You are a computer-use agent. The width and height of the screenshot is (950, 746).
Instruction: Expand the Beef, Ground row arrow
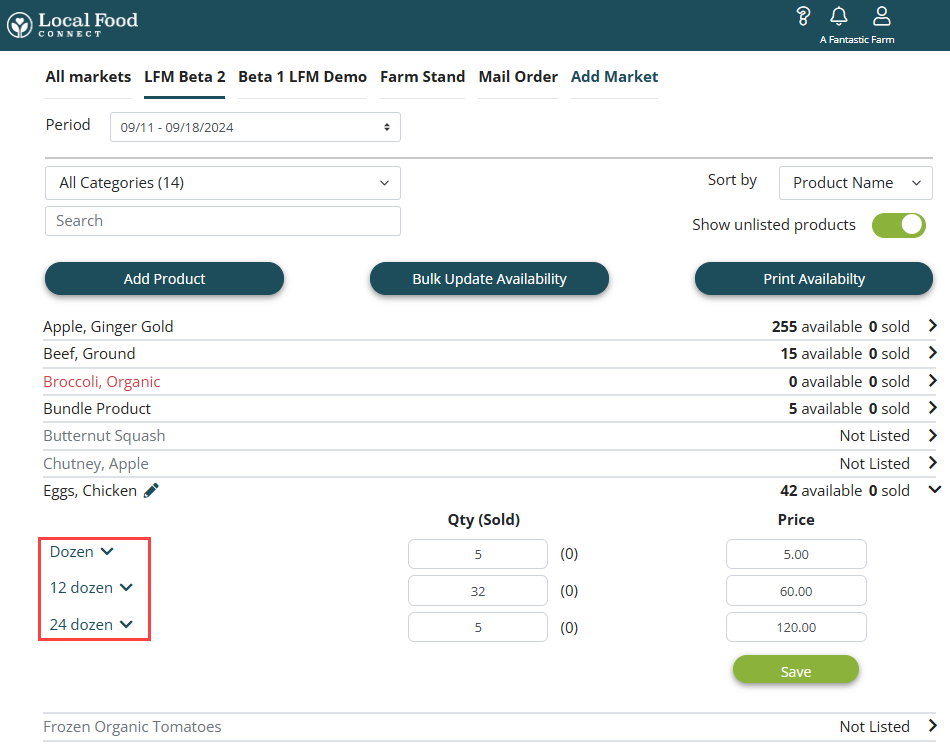pyautogui.click(x=933, y=353)
